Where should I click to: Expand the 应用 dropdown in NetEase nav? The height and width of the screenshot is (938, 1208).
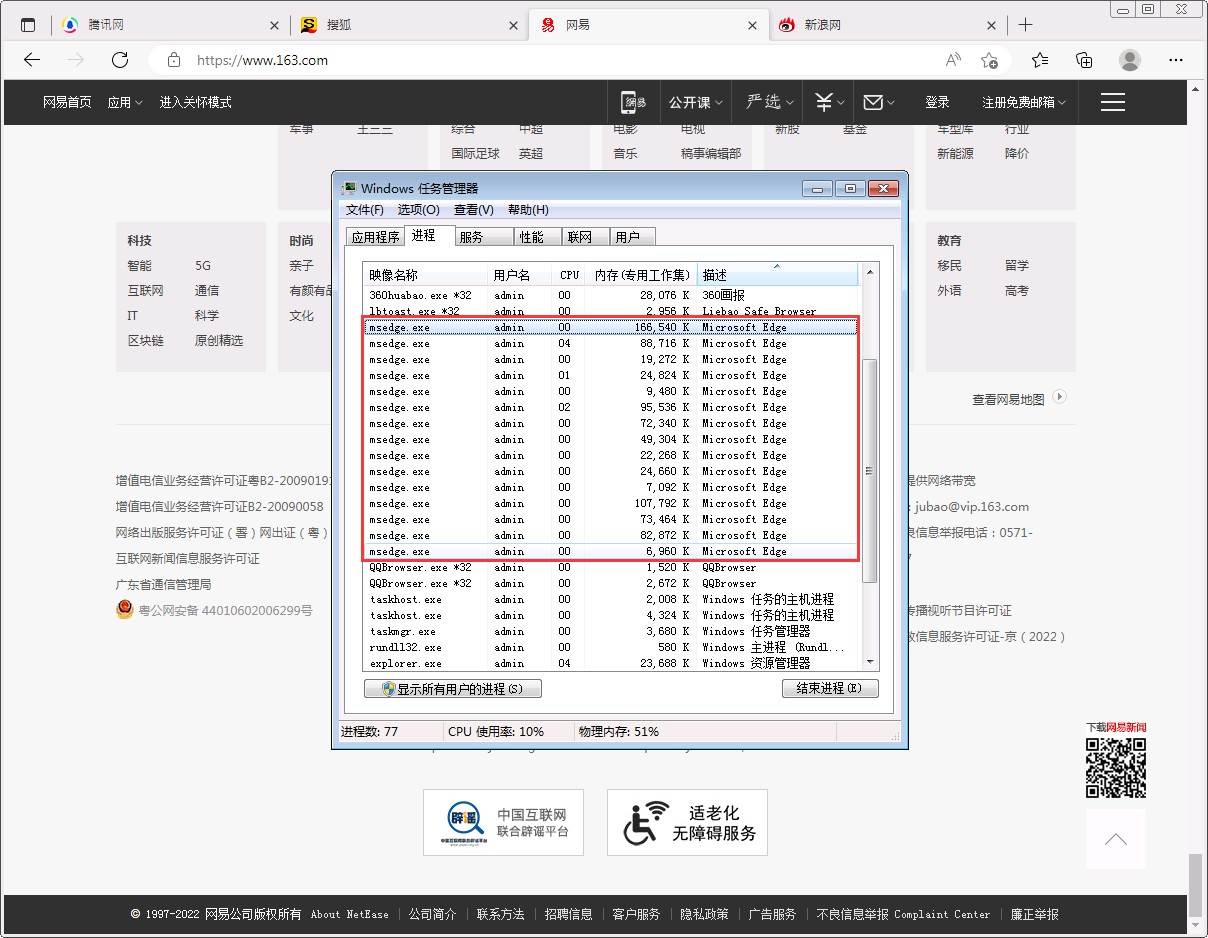pos(125,102)
